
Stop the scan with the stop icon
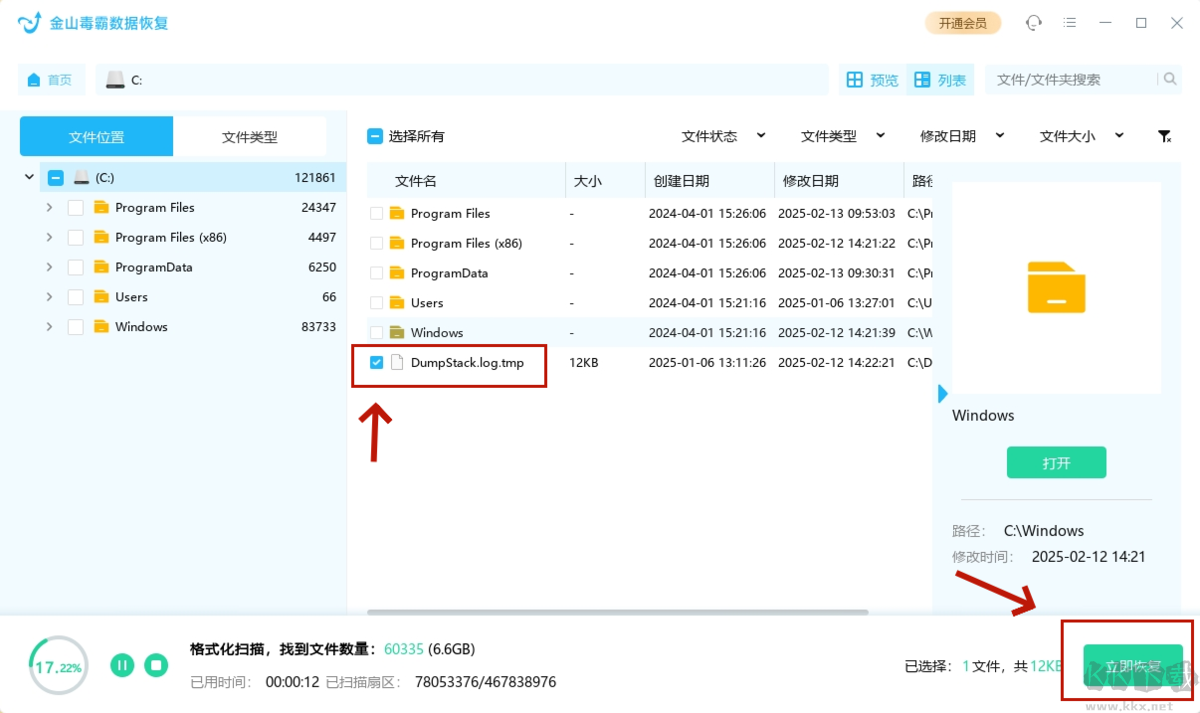point(155,665)
